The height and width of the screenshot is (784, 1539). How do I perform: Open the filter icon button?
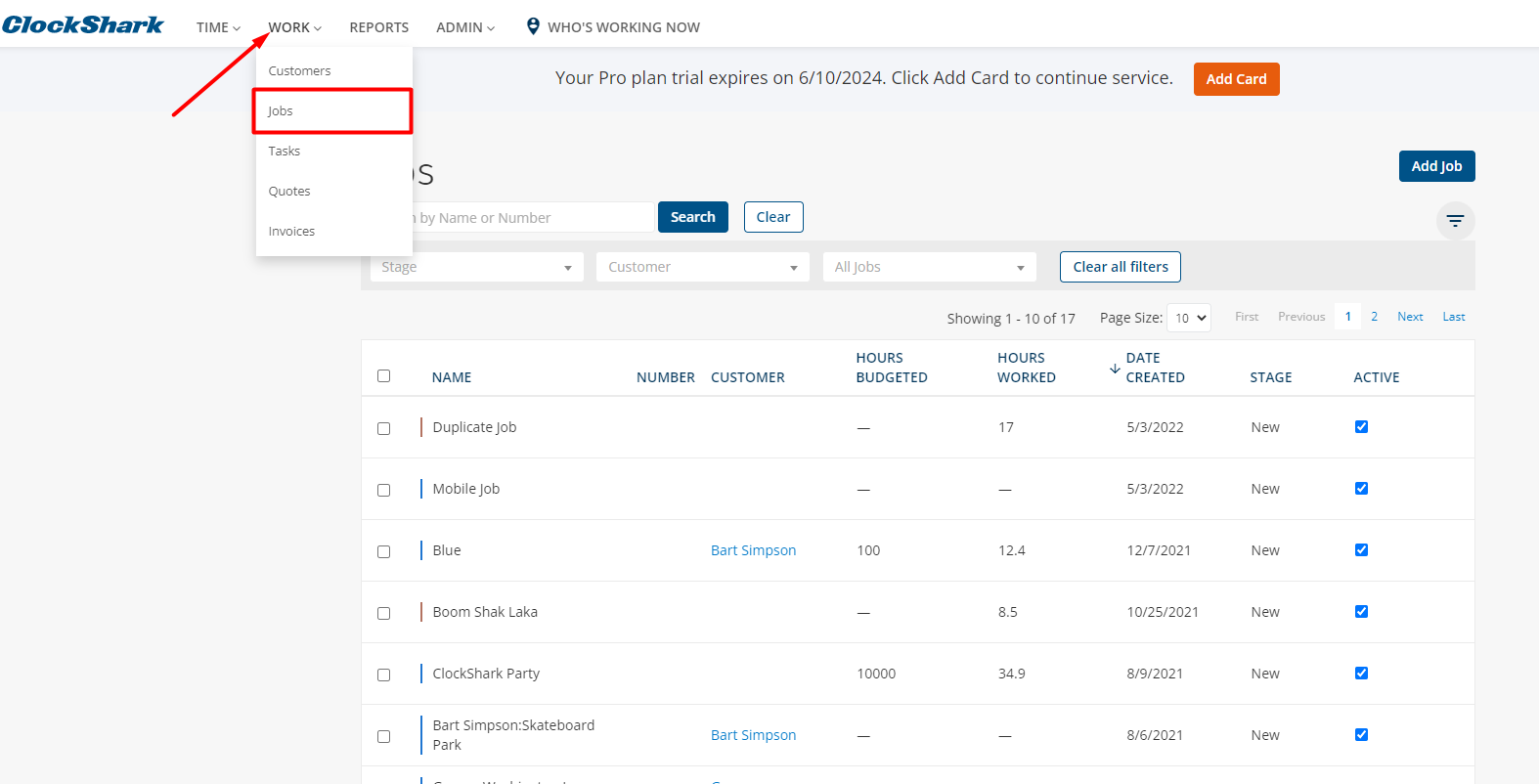(x=1455, y=221)
